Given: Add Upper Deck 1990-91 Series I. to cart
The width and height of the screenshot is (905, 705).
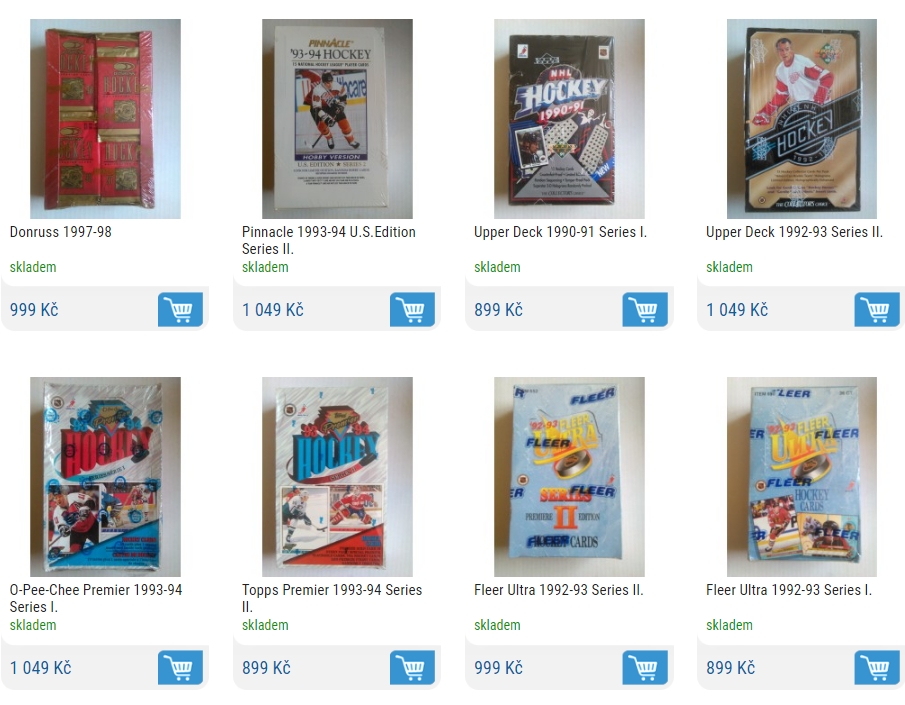Looking at the screenshot, I should 645,309.
